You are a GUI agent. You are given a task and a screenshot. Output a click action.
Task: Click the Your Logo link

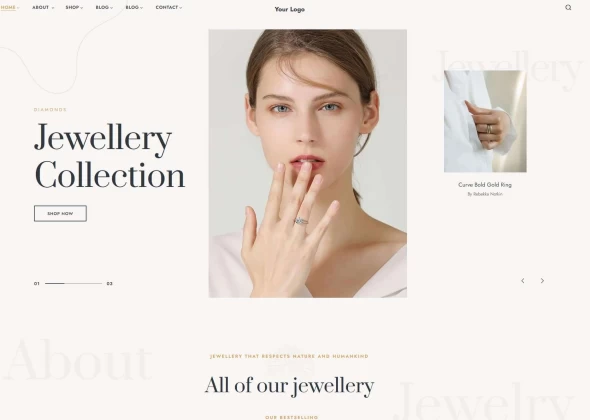coord(289,9)
